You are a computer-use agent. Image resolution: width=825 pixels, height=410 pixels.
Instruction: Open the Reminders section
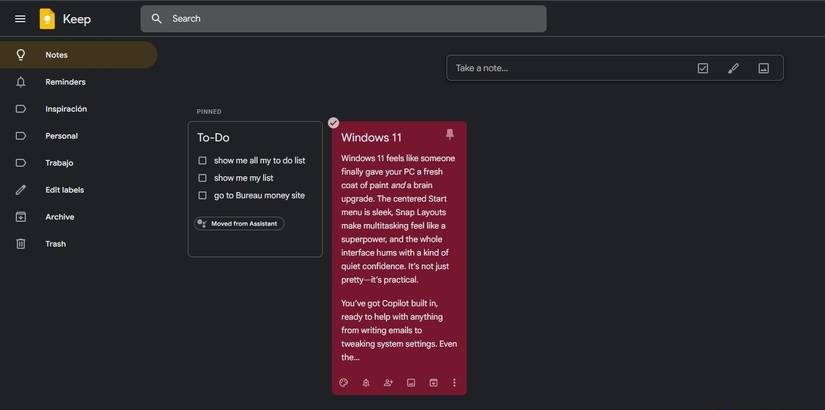click(78, 82)
